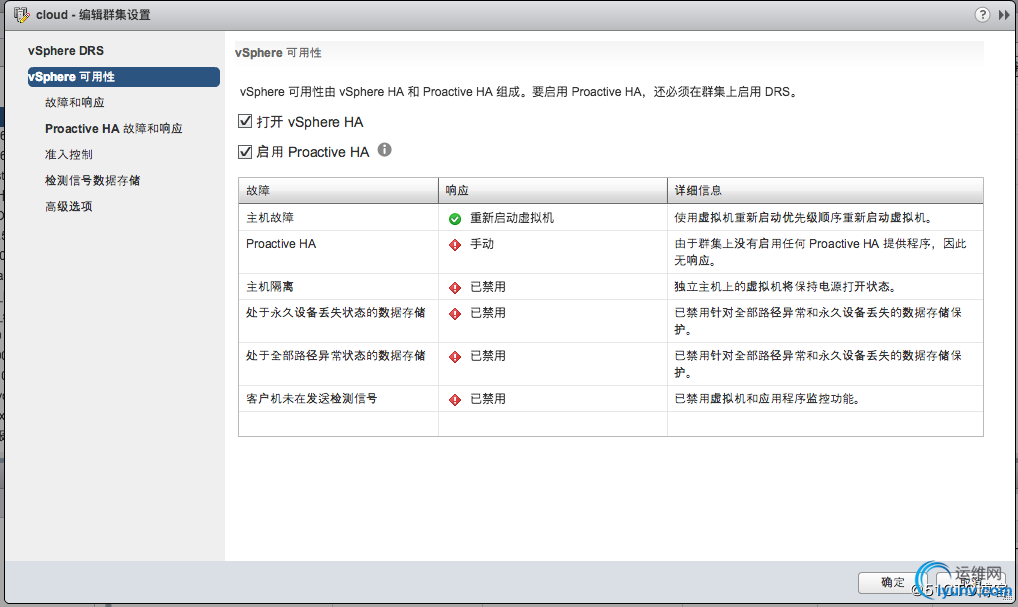Open 故障和响应 section in sidebar
The image size is (1018, 607).
(75, 103)
